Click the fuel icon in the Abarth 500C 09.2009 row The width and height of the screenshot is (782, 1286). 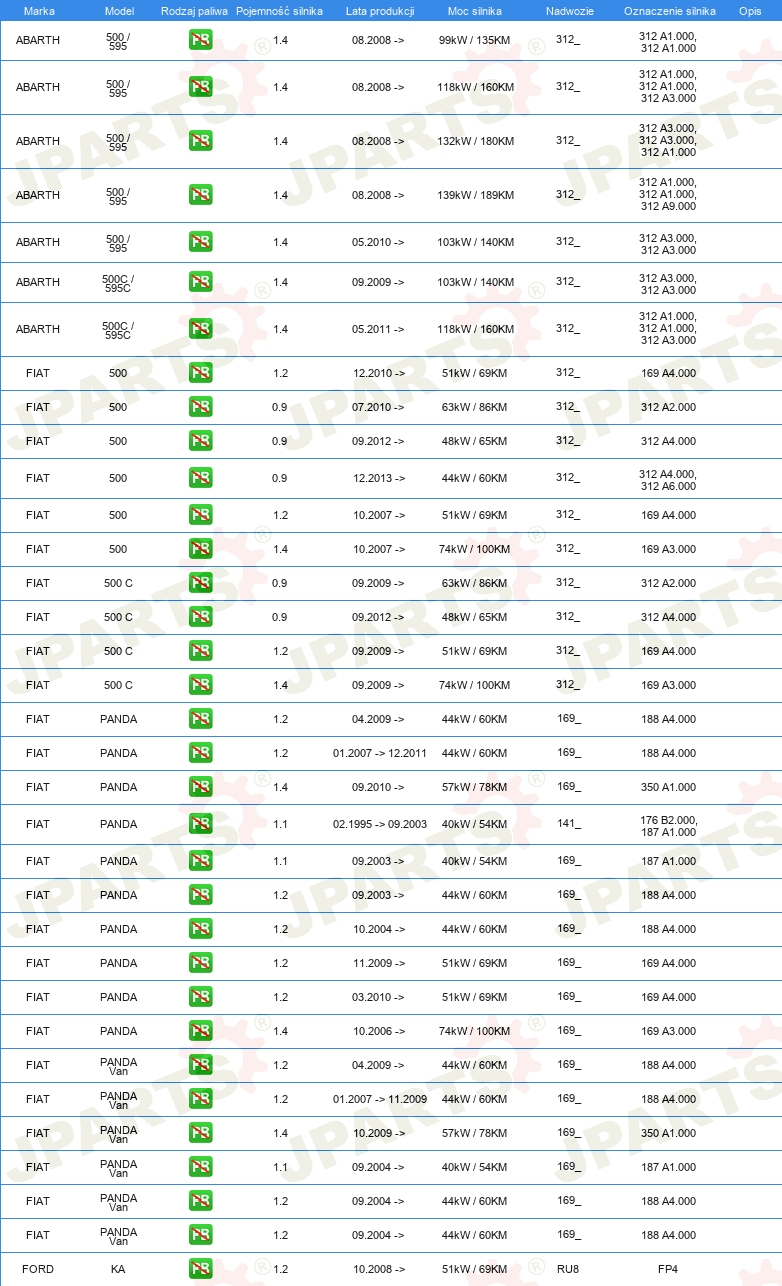pos(200,282)
